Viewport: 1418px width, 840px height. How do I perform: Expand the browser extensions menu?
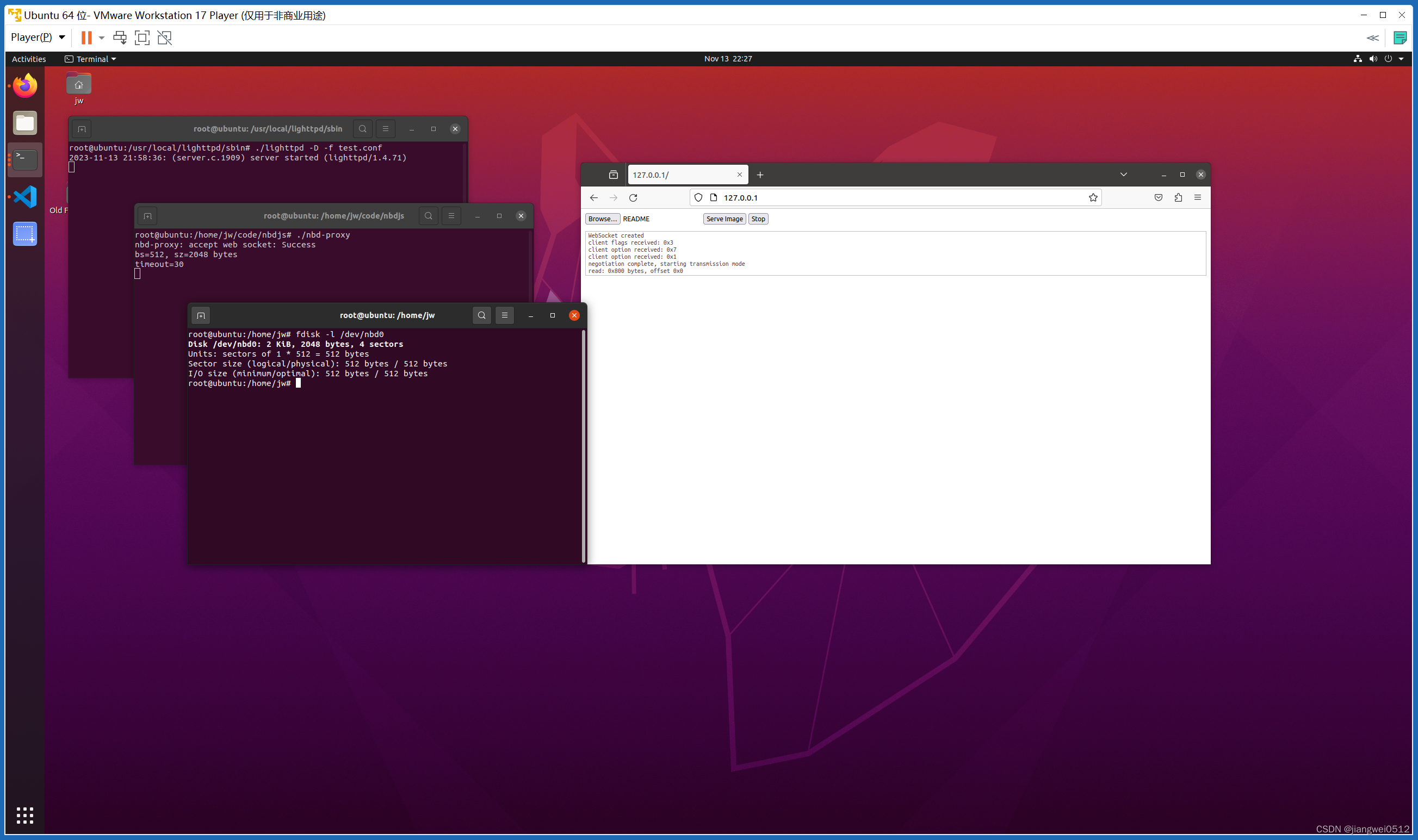point(1177,197)
